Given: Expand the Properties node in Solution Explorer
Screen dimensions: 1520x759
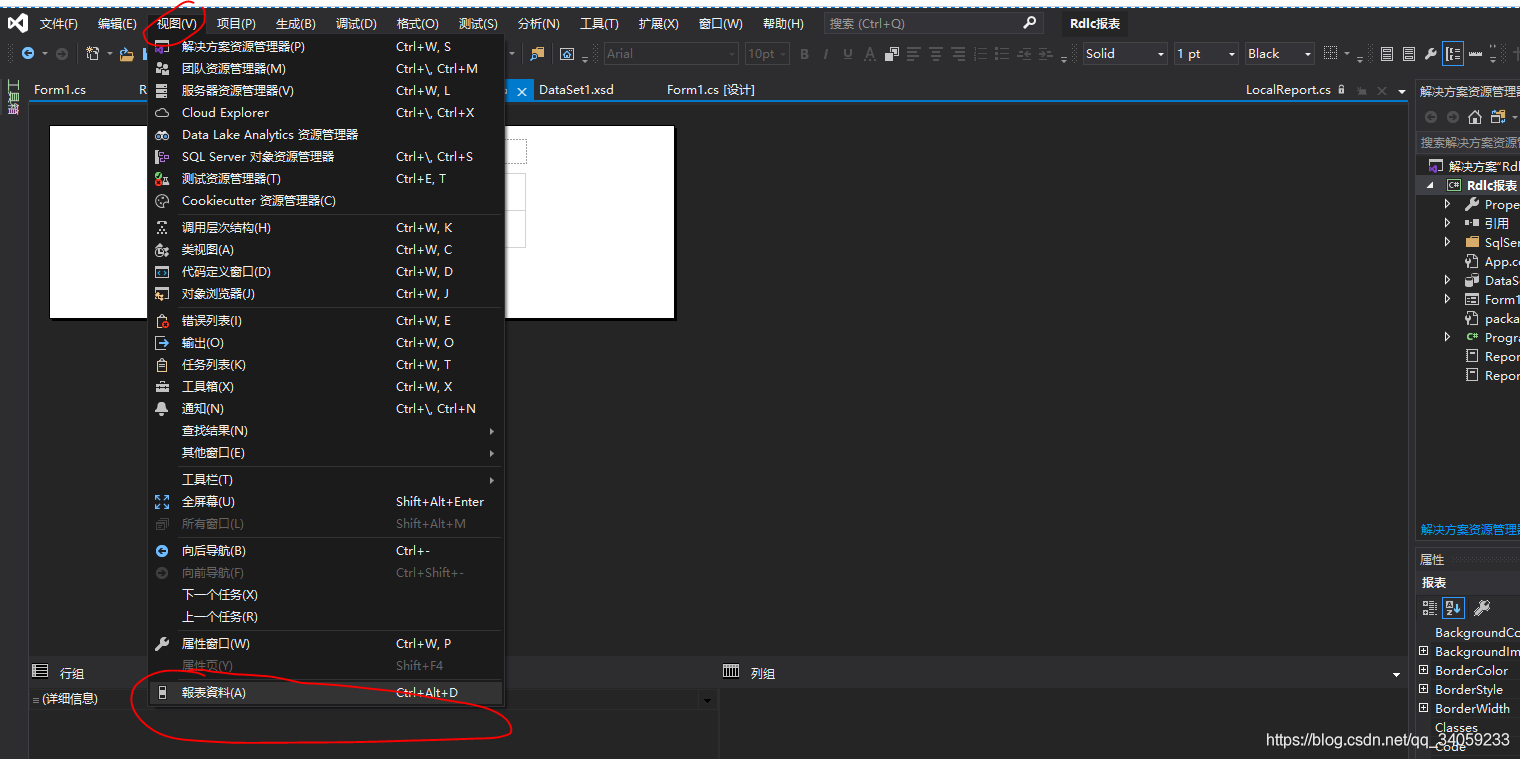Looking at the screenshot, I should point(1447,204).
